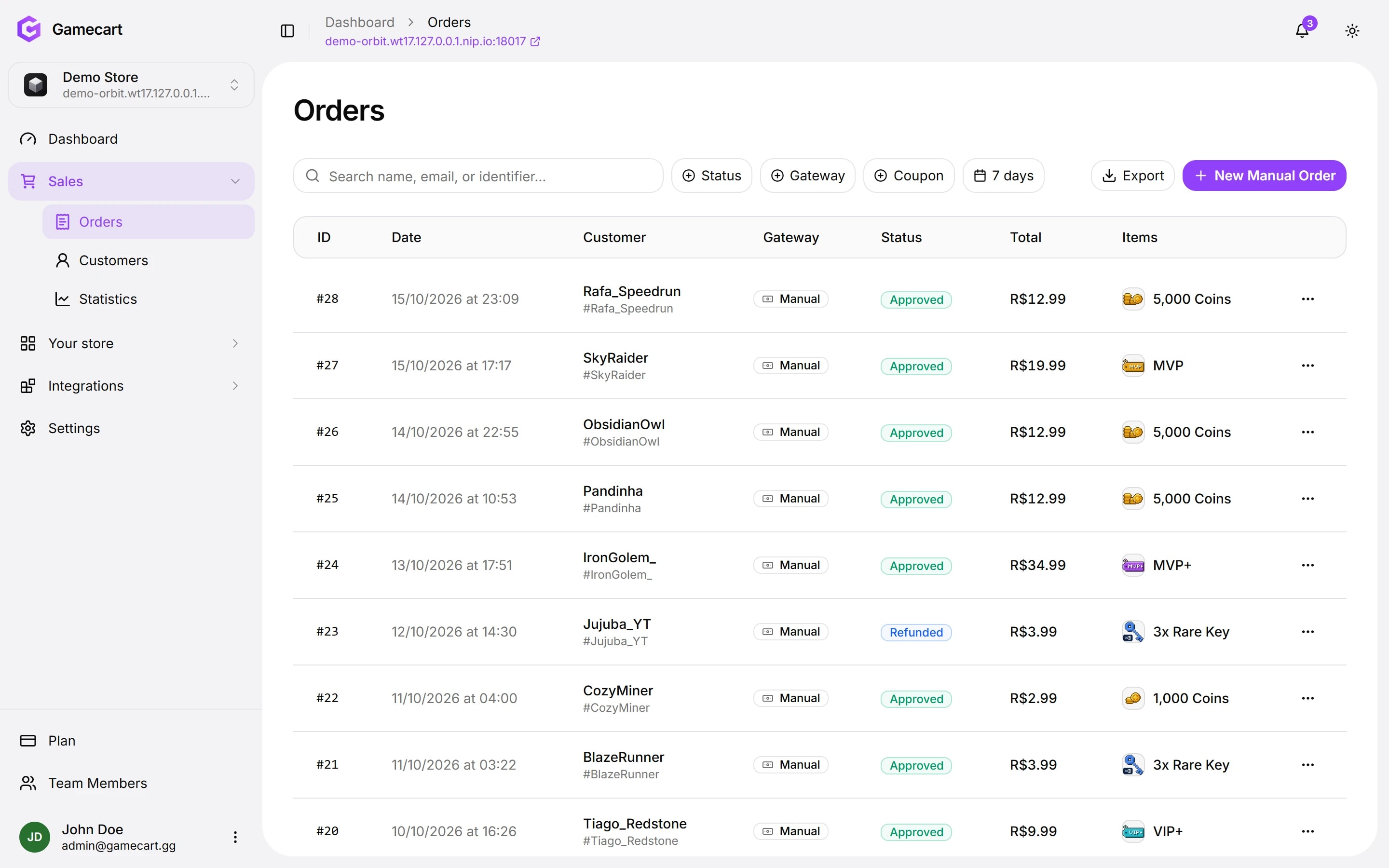Viewport: 1389px width, 868px height.
Task: Click the Refunded status badge of order #23
Action: 916,633
